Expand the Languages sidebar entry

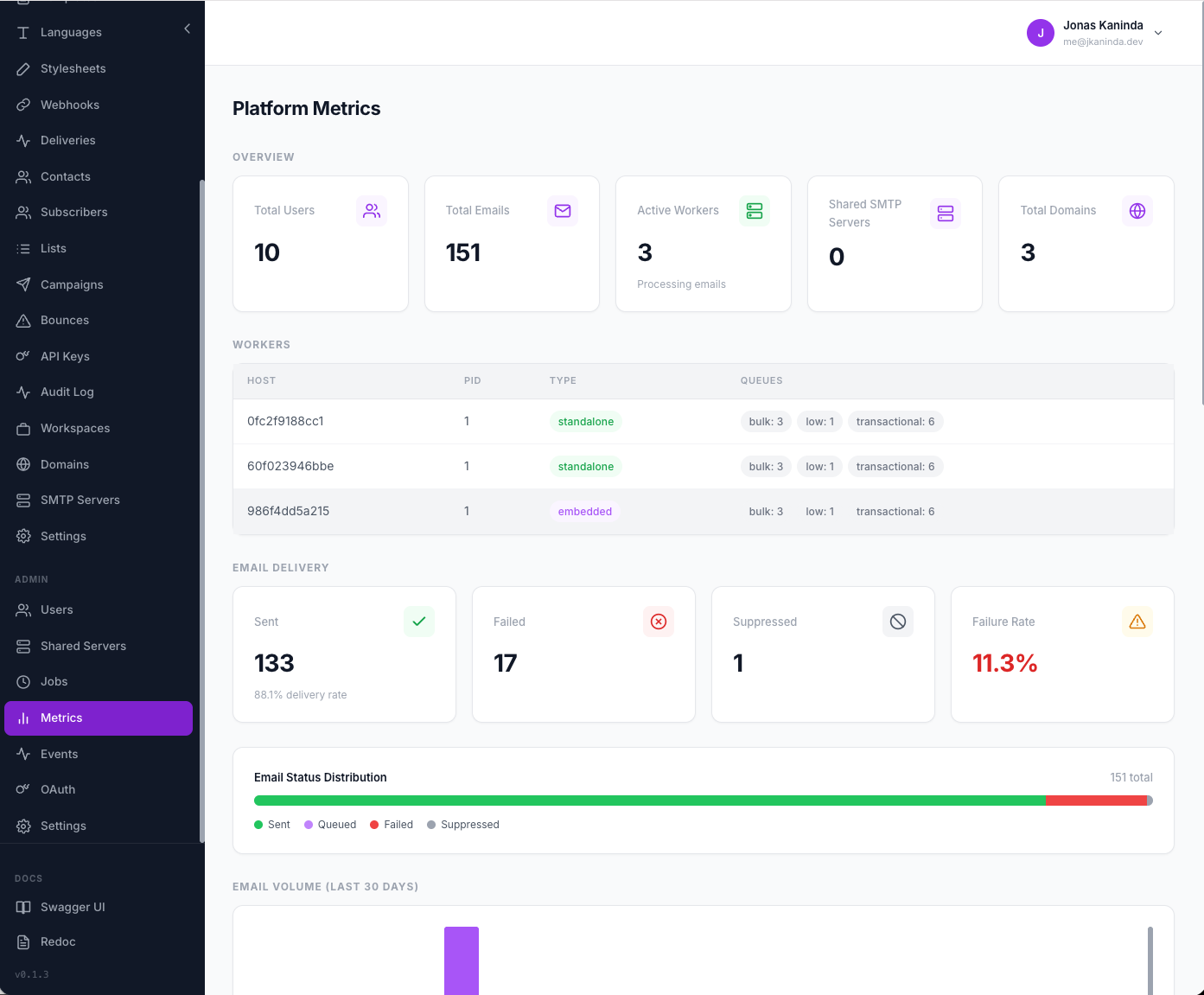[x=70, y=32]
